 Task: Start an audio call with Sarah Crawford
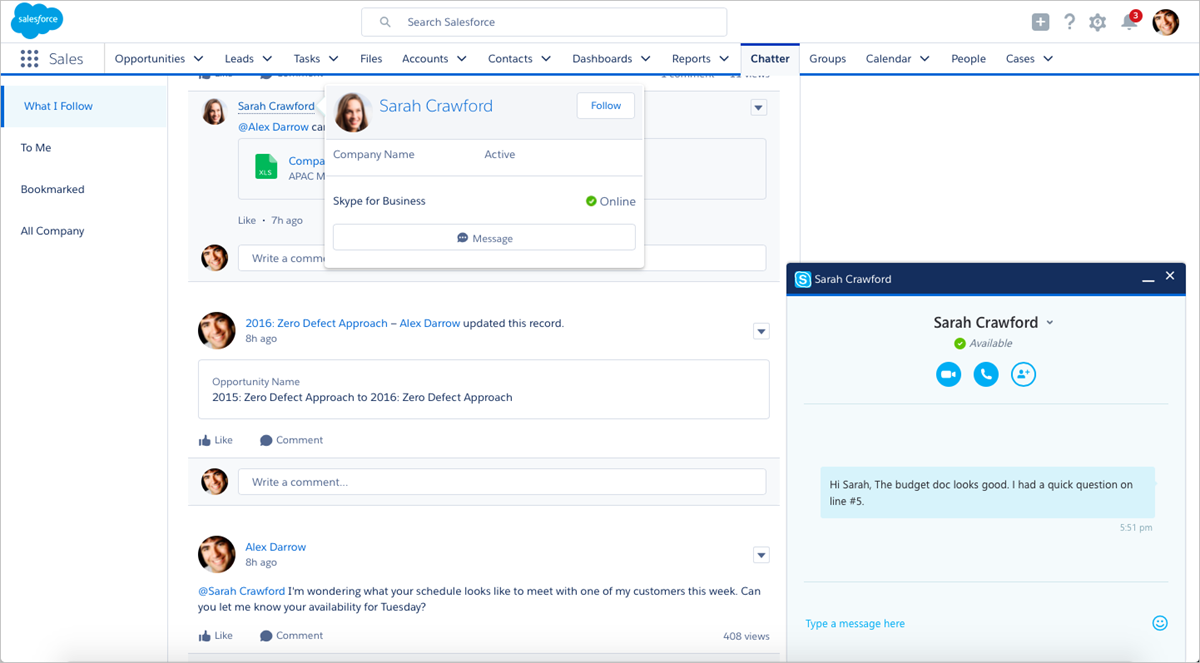986,374
